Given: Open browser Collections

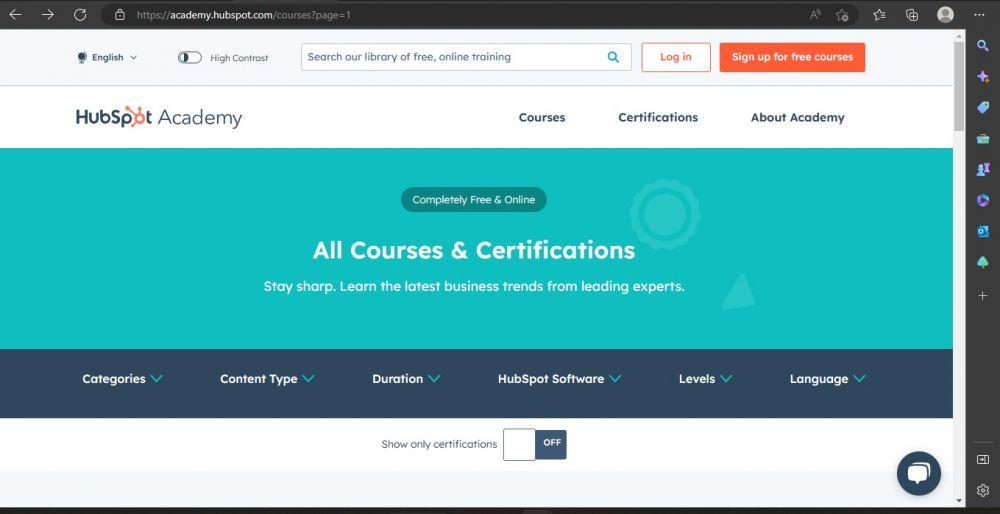Looking at the screenshot, I should pos(912,15).
